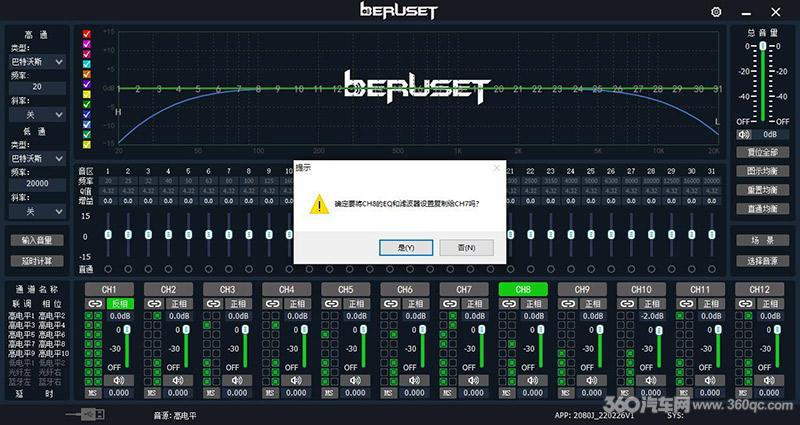
Task: Mute CH1 with its speaker icon
Action: click(119, 381)
